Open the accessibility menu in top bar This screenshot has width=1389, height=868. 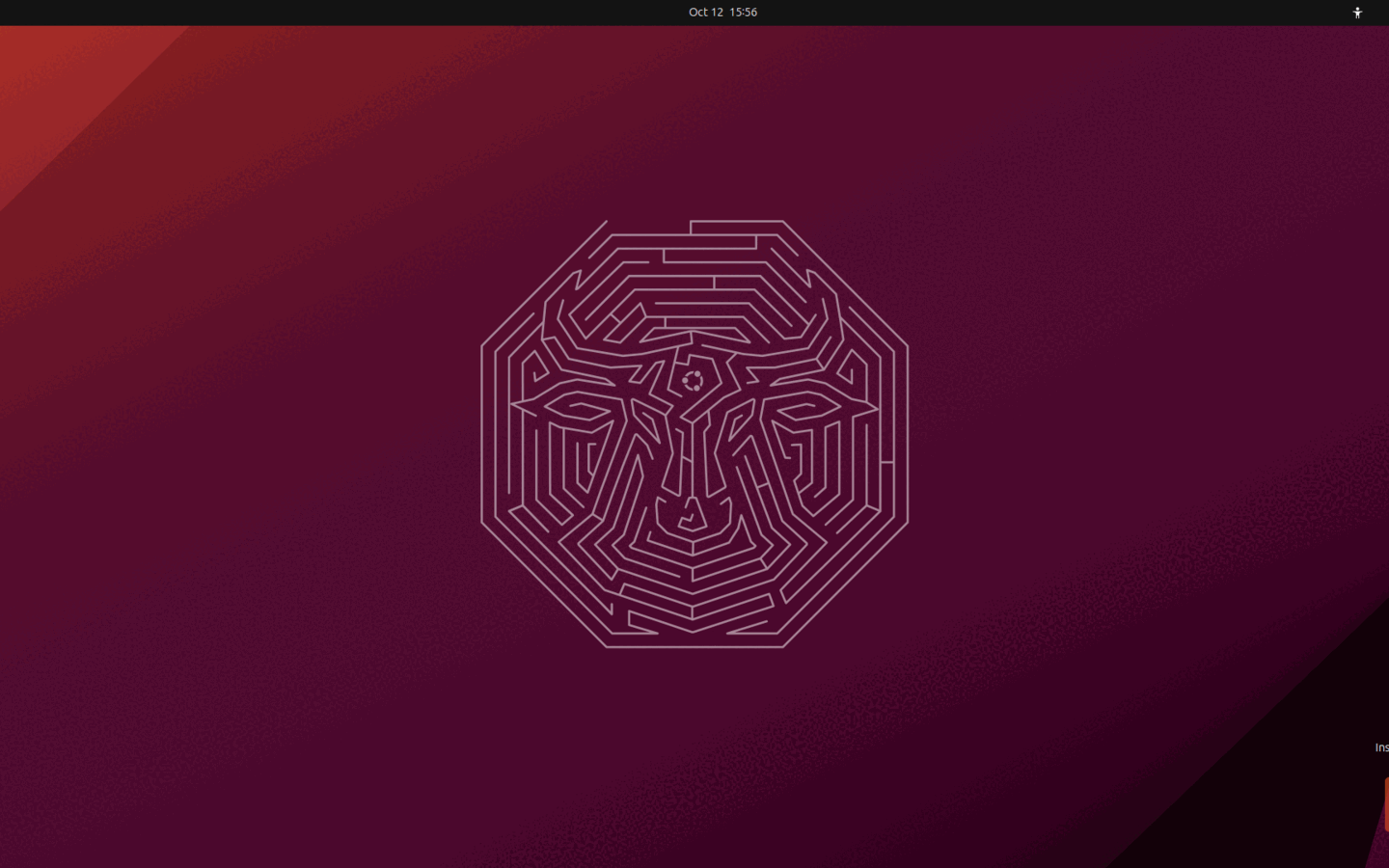[1357, 13]
